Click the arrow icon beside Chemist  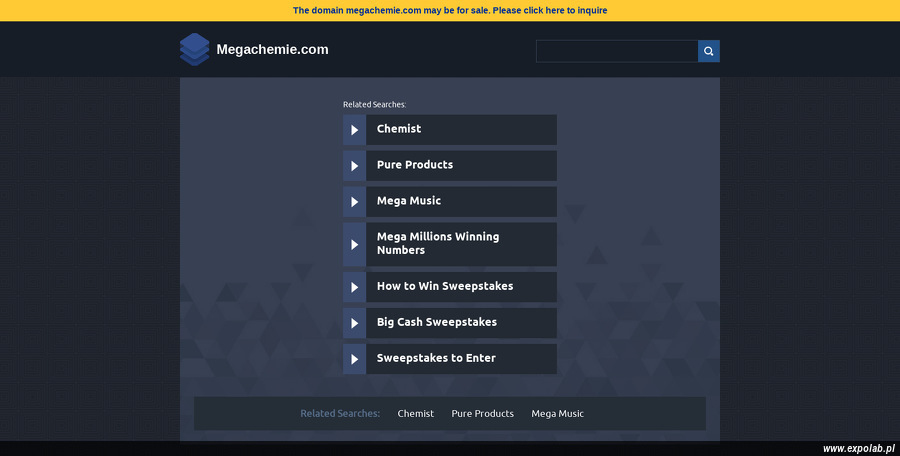tap(355, 130)
